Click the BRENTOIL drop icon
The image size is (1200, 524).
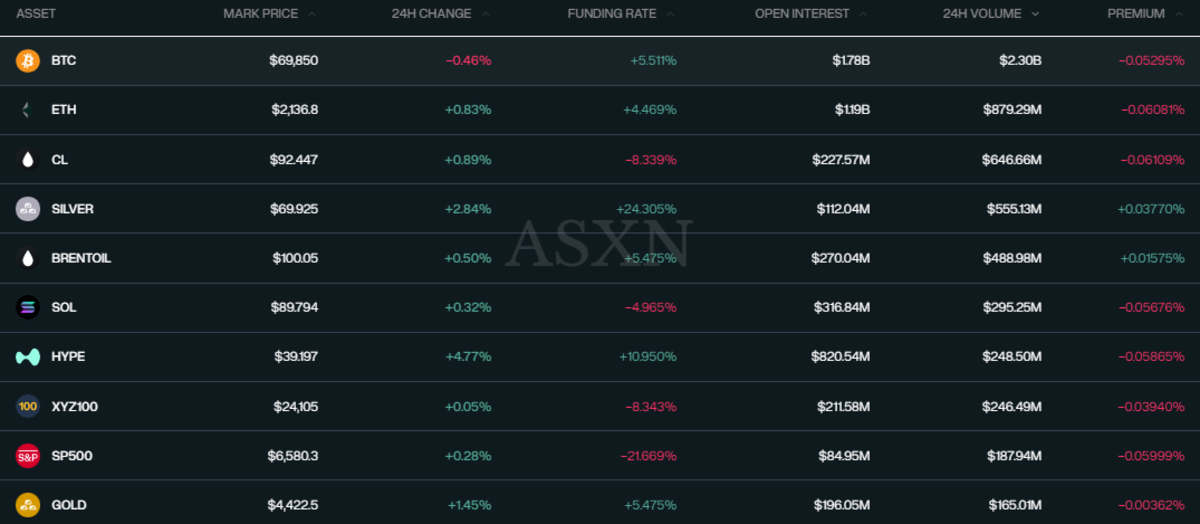coord(28,258)
